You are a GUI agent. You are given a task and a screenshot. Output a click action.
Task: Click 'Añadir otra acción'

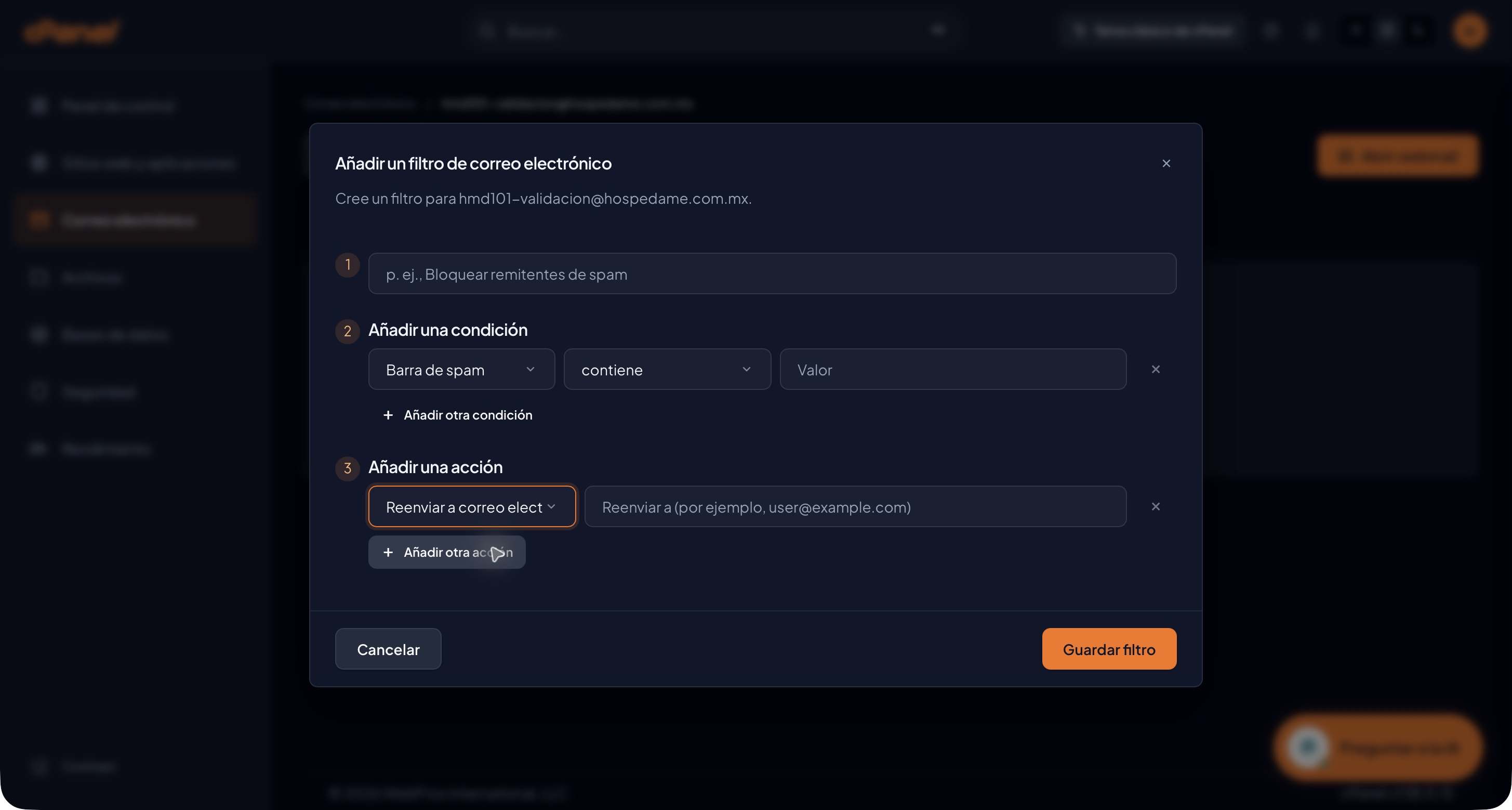(447, 552)
